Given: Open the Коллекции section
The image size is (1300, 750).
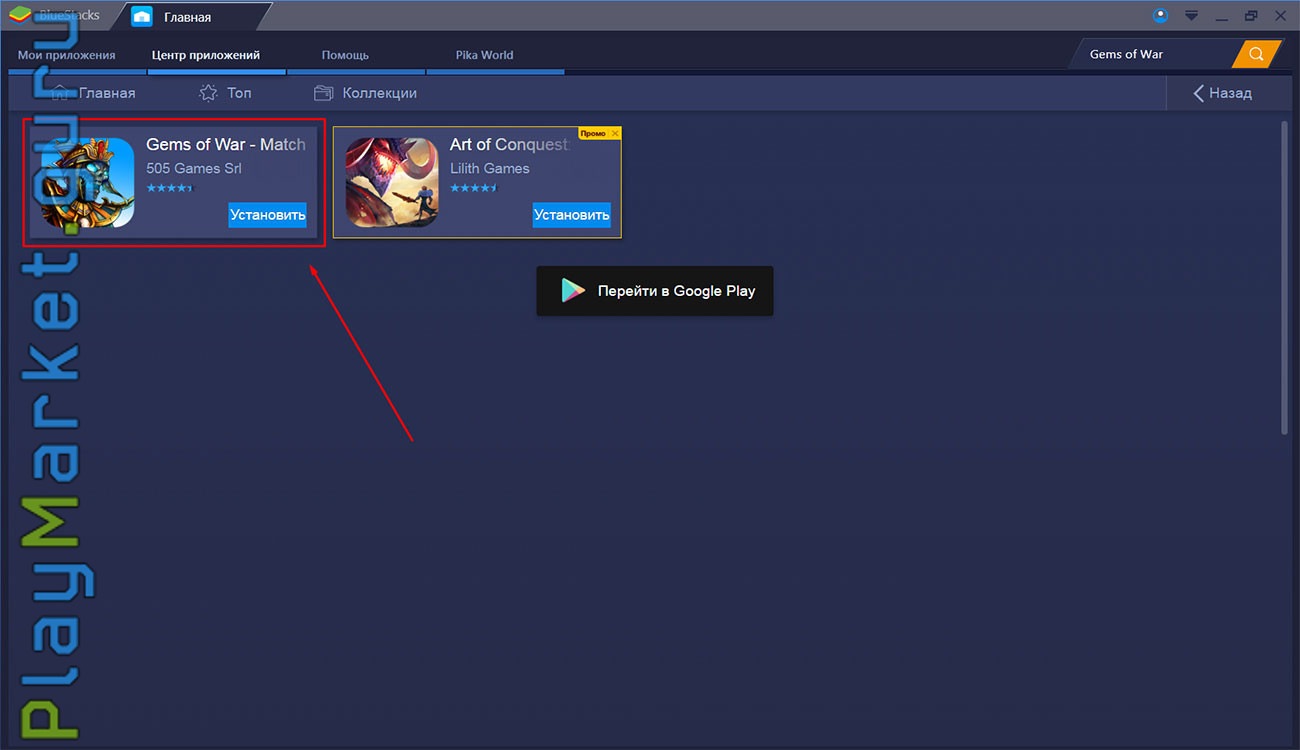Looking at the screenshot, I should 365,93.
